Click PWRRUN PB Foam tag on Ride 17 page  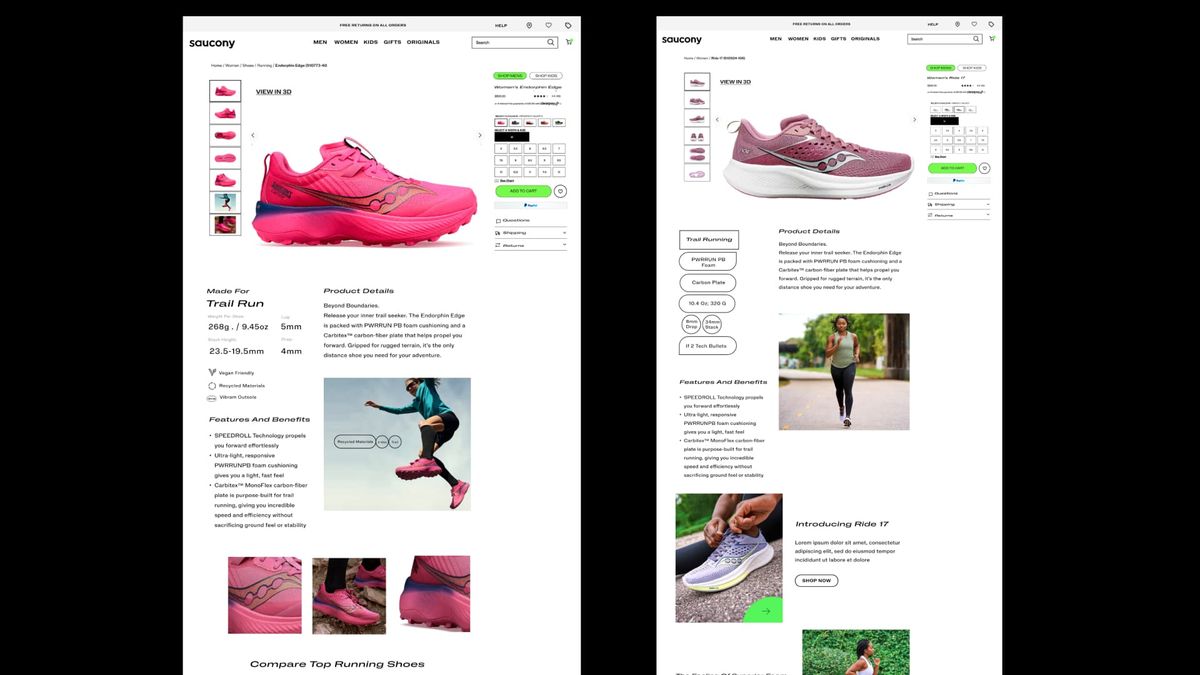click(708, 262)
